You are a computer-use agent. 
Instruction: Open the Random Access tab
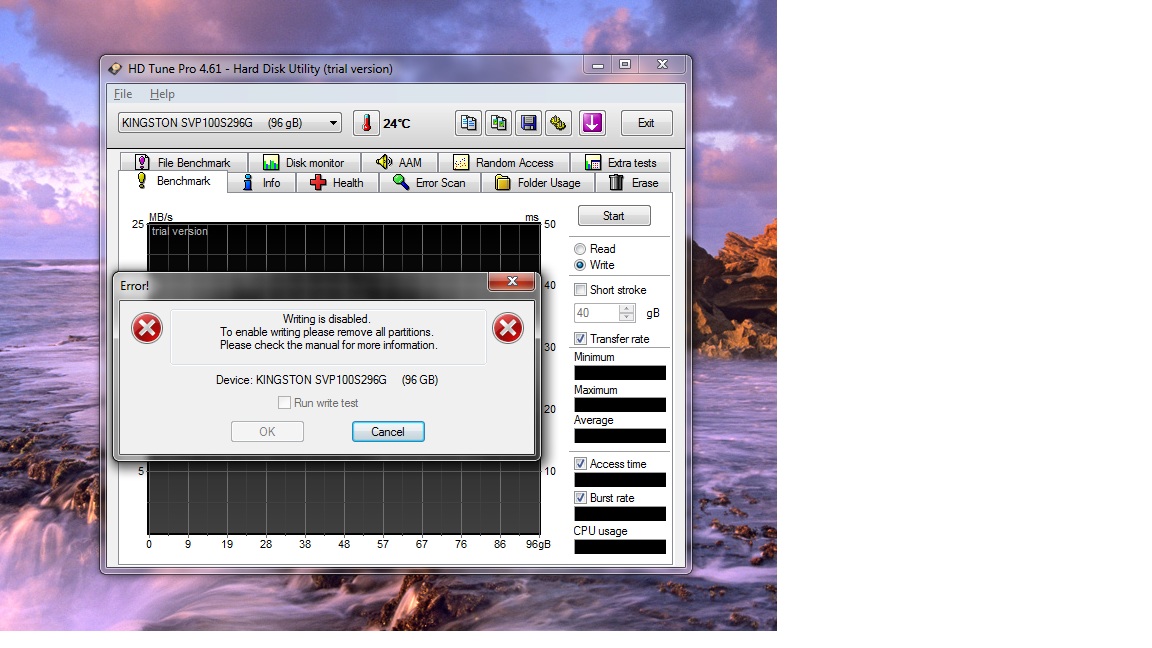pos(504,162)
